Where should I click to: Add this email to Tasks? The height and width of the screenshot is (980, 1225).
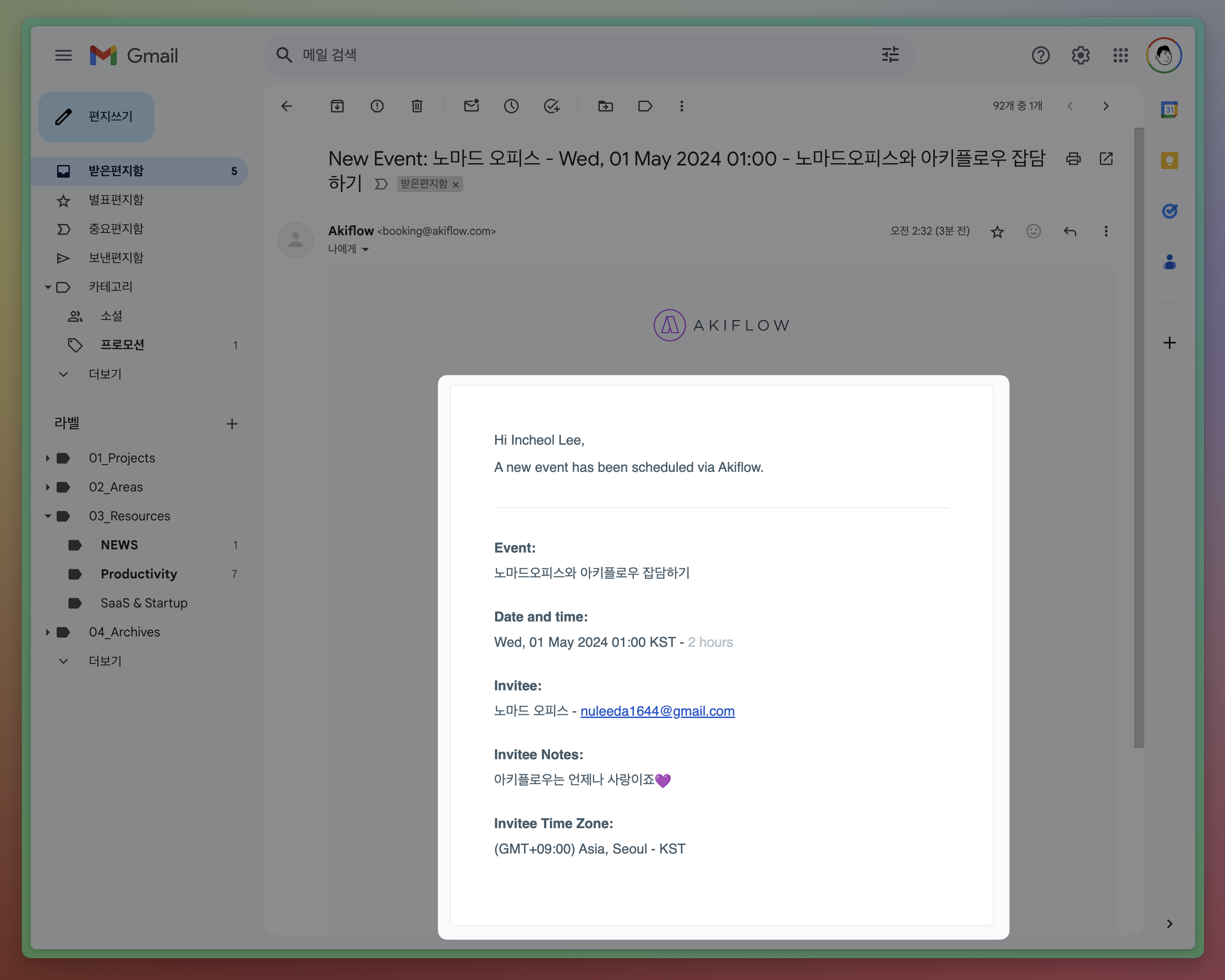[x=551, y=106]
